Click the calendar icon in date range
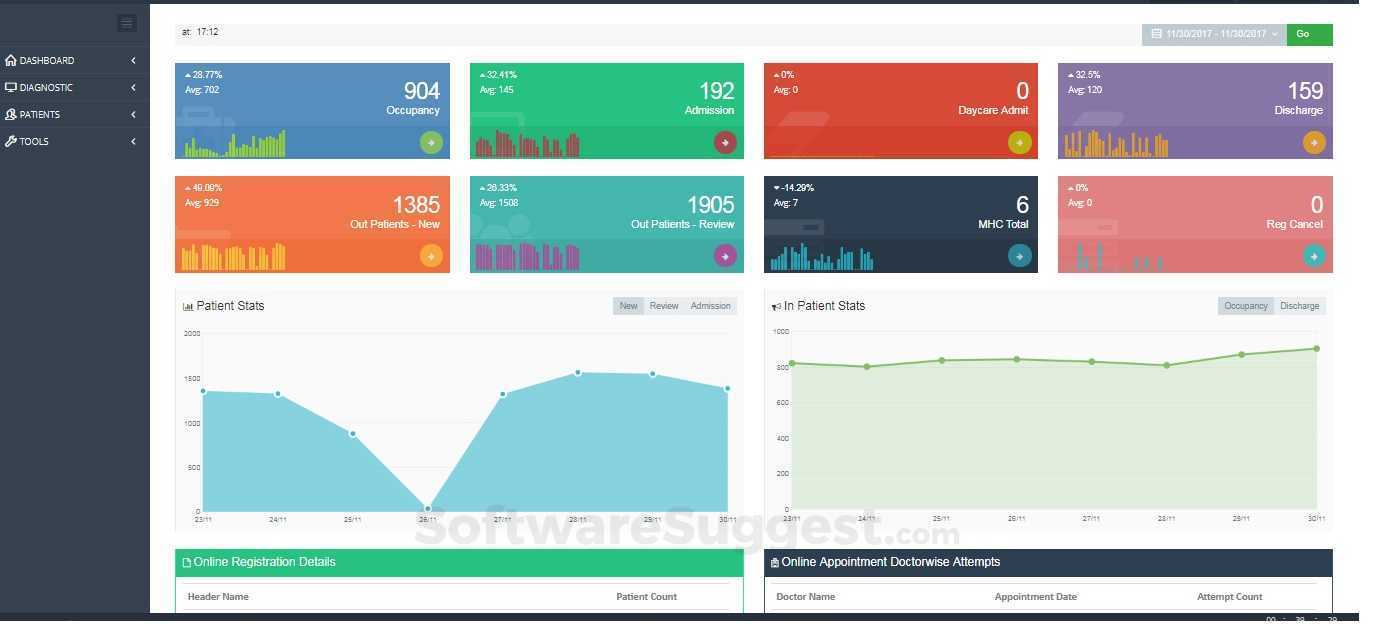This screenshot has width=1374, height=624. [1157, 34]
